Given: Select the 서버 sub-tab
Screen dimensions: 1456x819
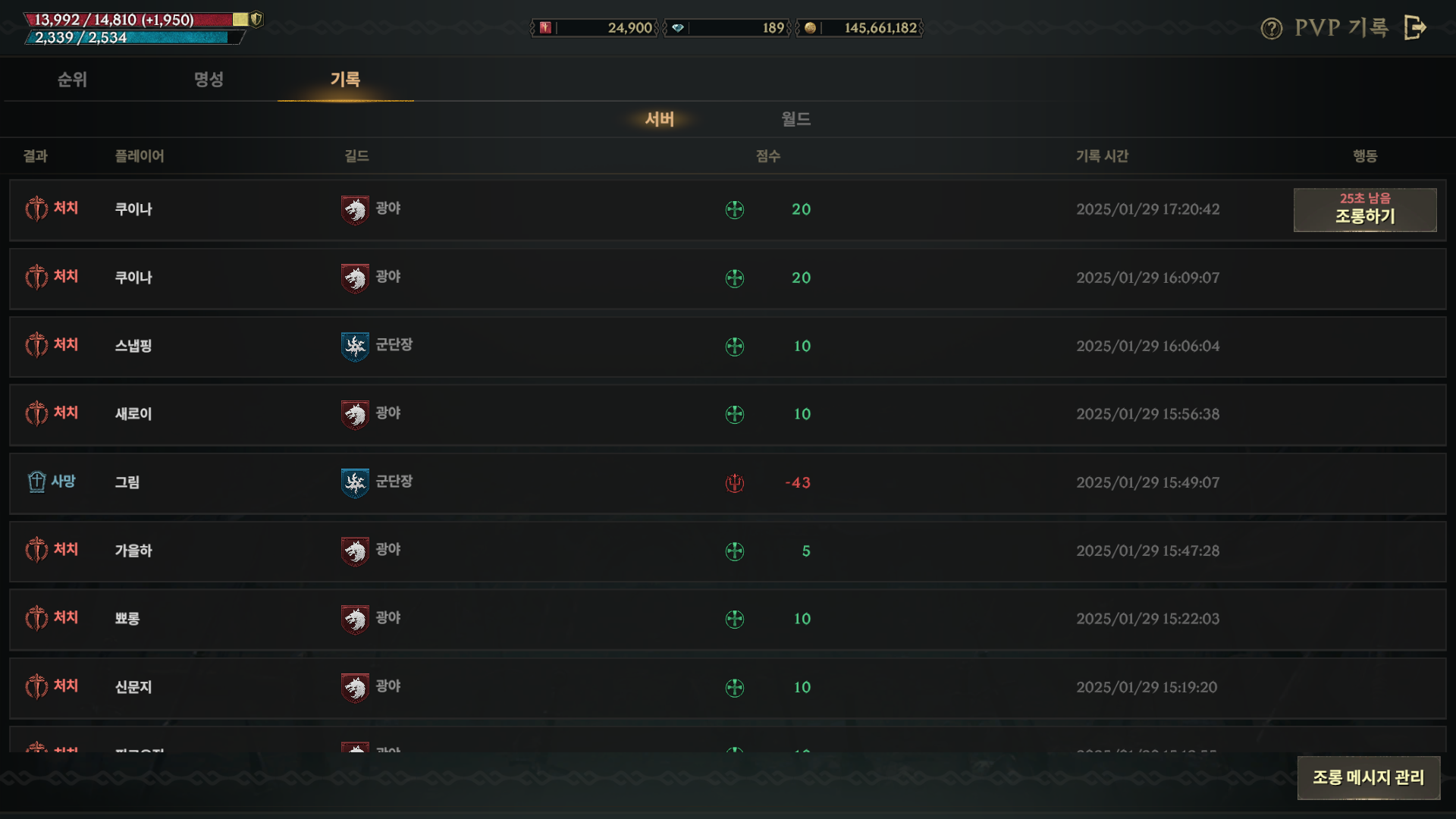Looking at the screenshot, I should click(660, 119).
